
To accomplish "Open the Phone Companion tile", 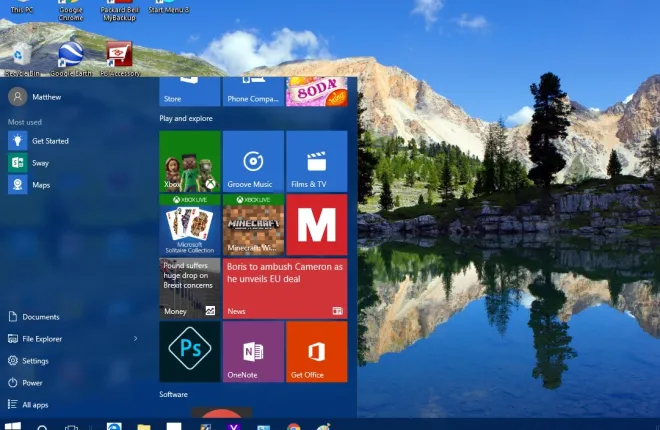I will [x=253, y=91].
